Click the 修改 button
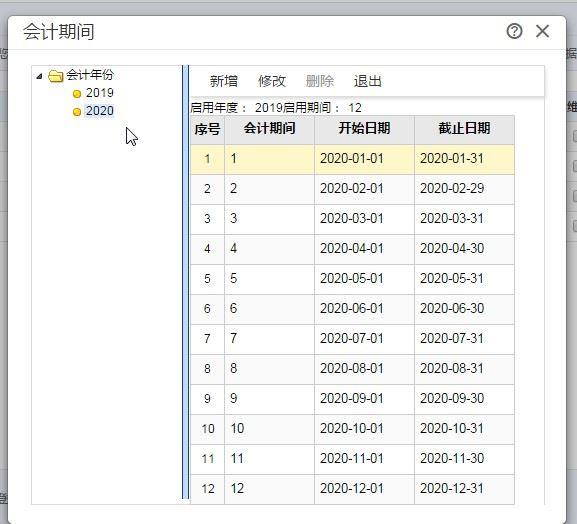Image resolution: width=577 pixels, height=524 pixels. 272,81
